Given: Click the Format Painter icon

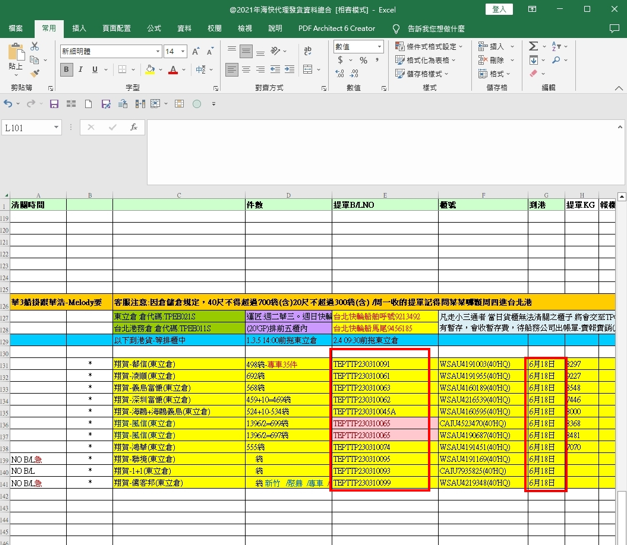Looking at the screenshot, I should coord(34,73).
